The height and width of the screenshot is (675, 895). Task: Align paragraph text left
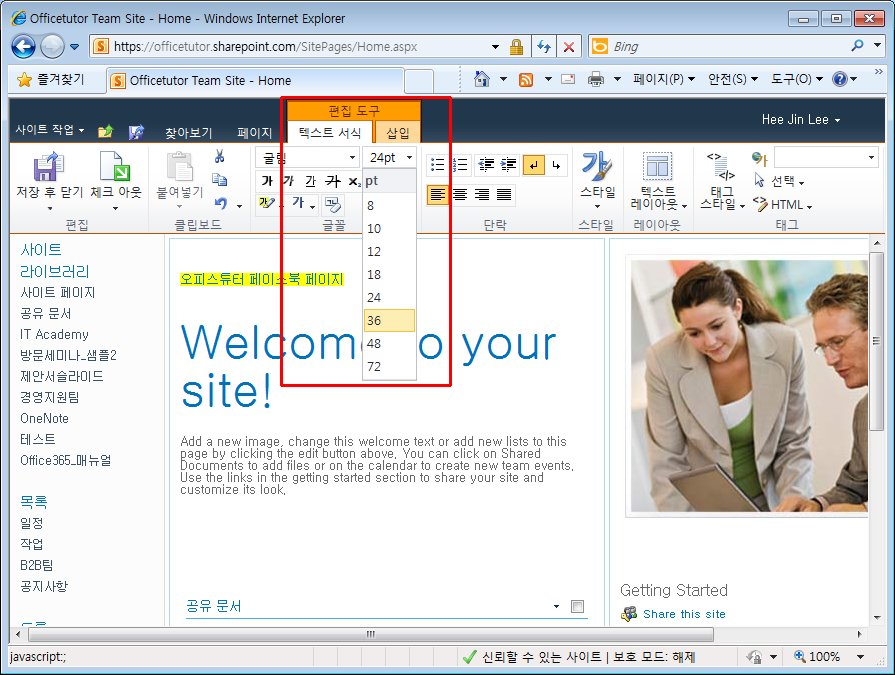[x=438, y=195]
